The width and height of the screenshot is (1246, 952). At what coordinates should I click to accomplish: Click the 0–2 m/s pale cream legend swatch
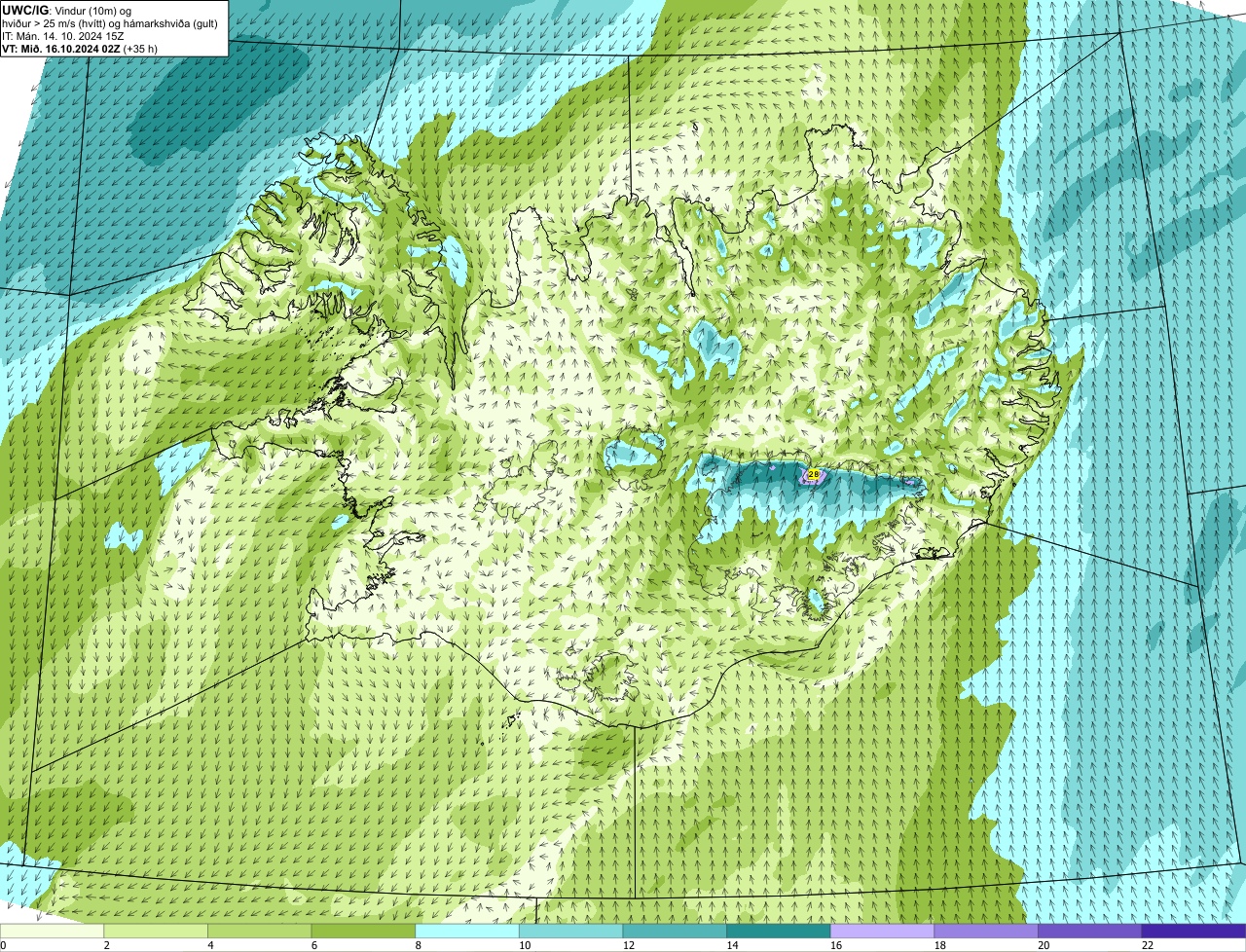click(x=52, y=931)
